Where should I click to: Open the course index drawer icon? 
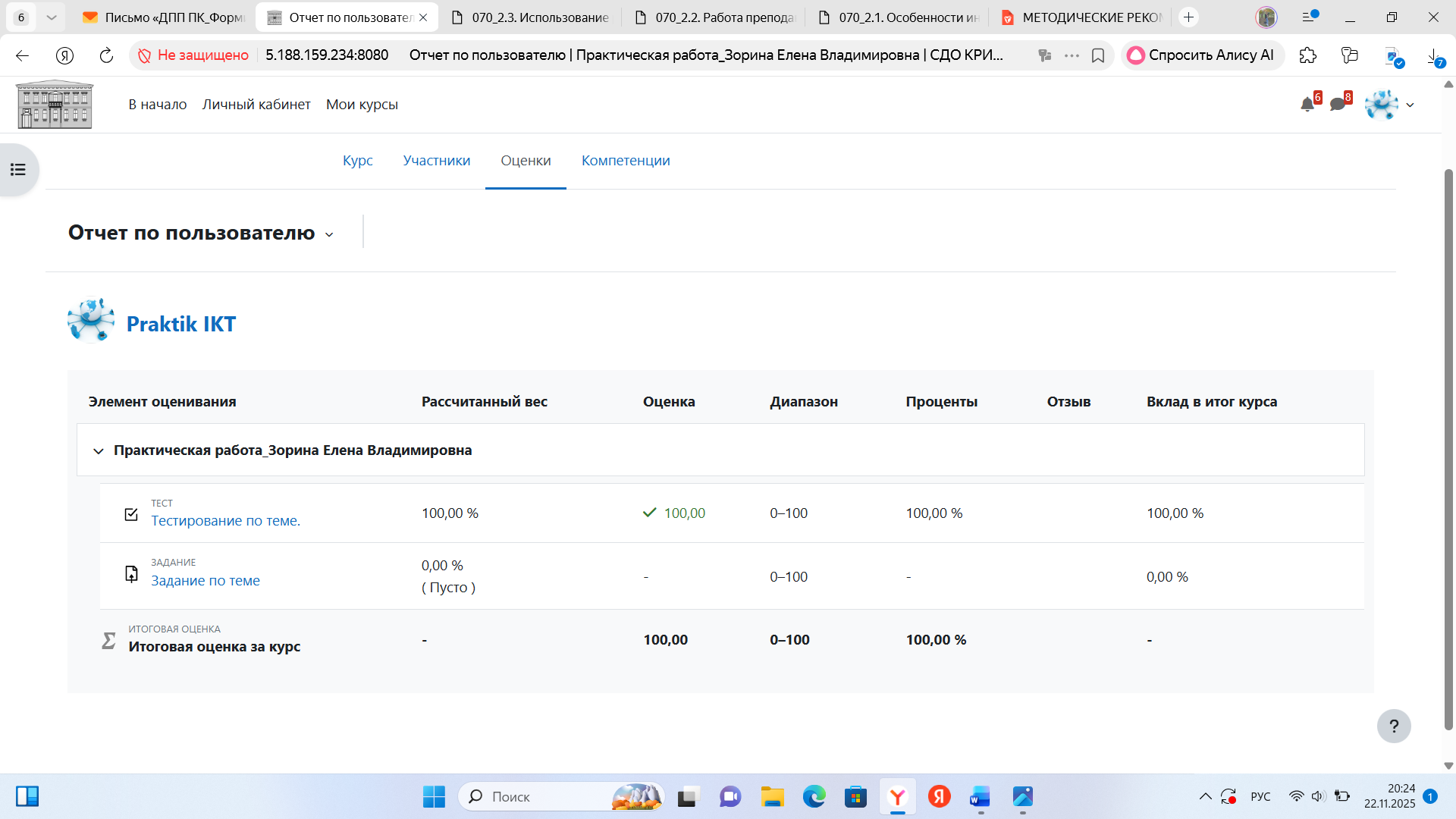tap(18, 170)
